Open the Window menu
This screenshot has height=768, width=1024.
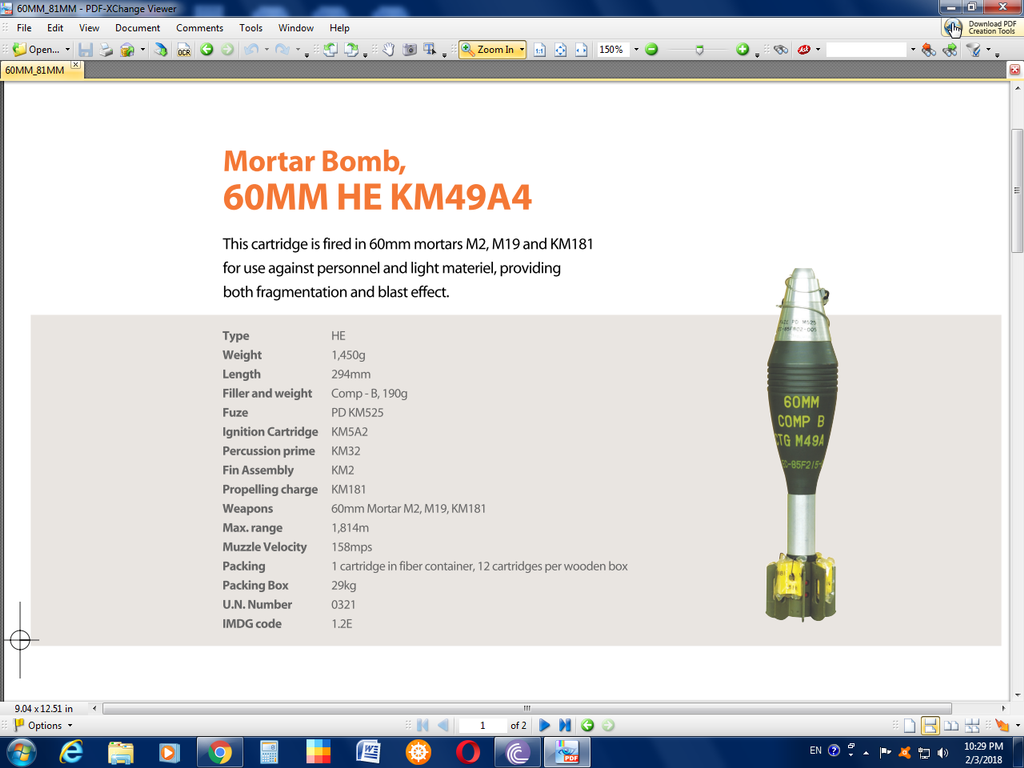(296, 28)
